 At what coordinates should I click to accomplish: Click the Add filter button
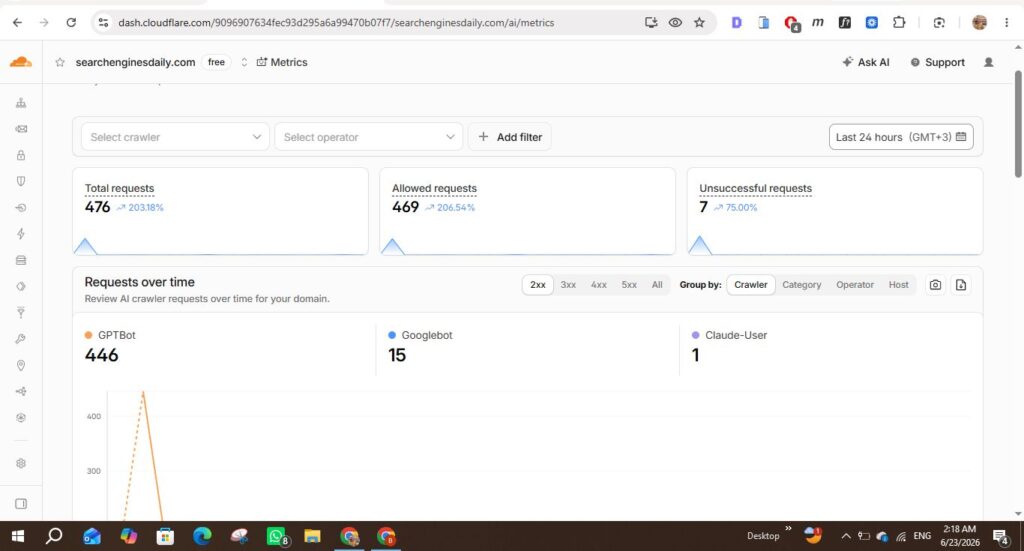click(x=509, y=137)
